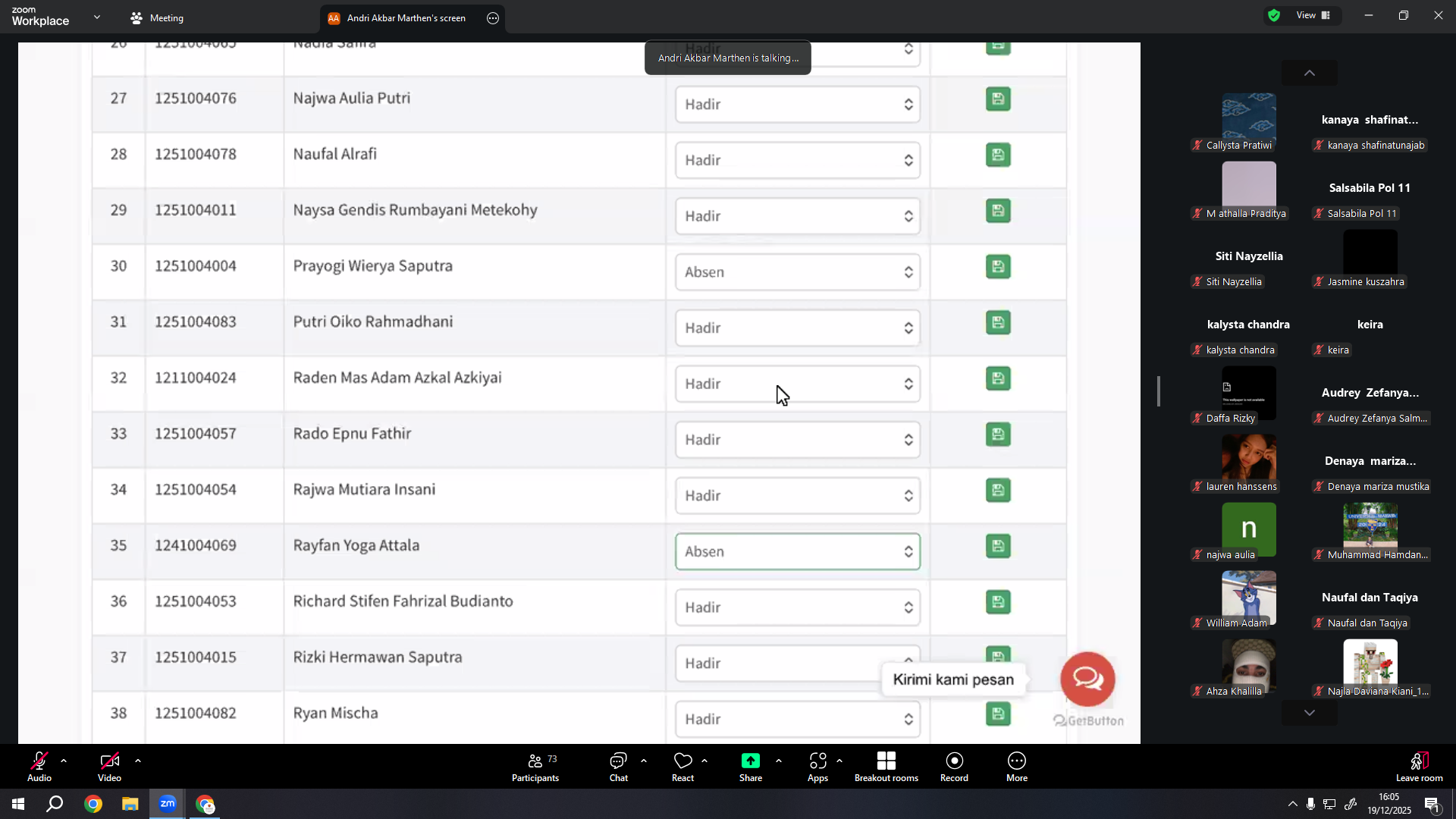Image resolution: width=1456 pixels, height=819 pixels.
Task: Start meeting Record
Action: click(954, 767)
